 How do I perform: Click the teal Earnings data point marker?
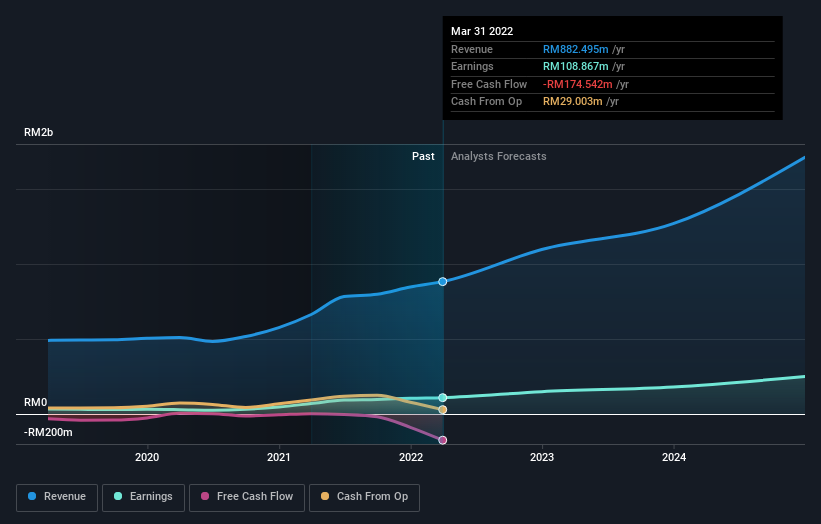[443, 398]
